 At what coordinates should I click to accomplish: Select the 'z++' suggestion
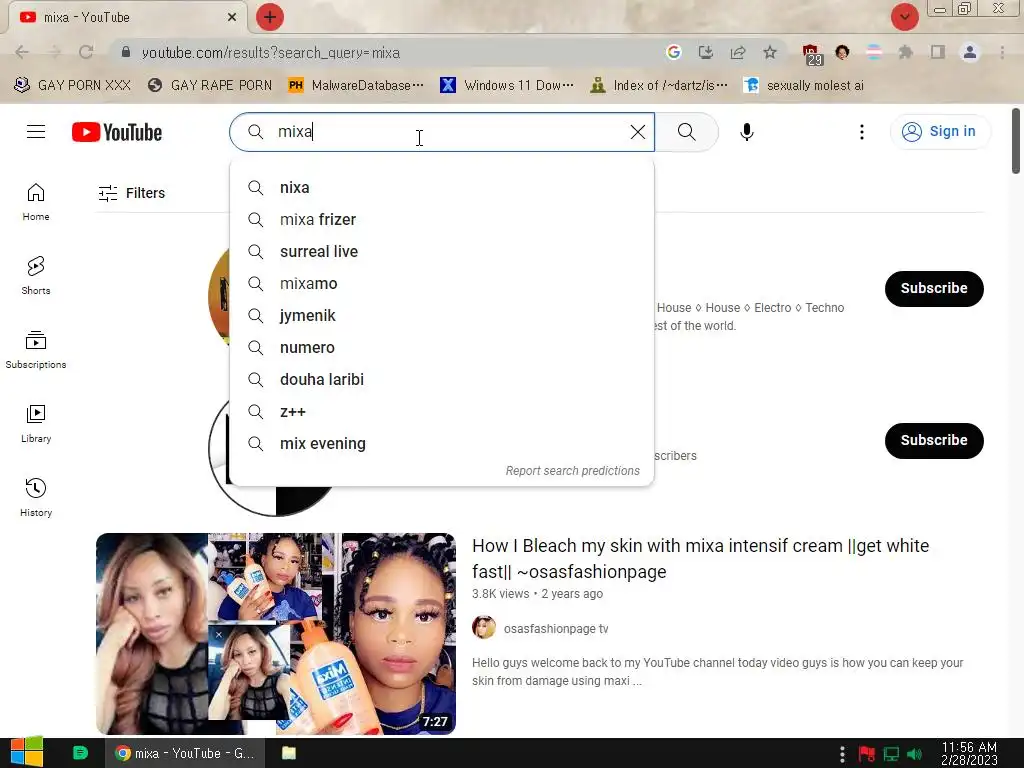[442, 411]
